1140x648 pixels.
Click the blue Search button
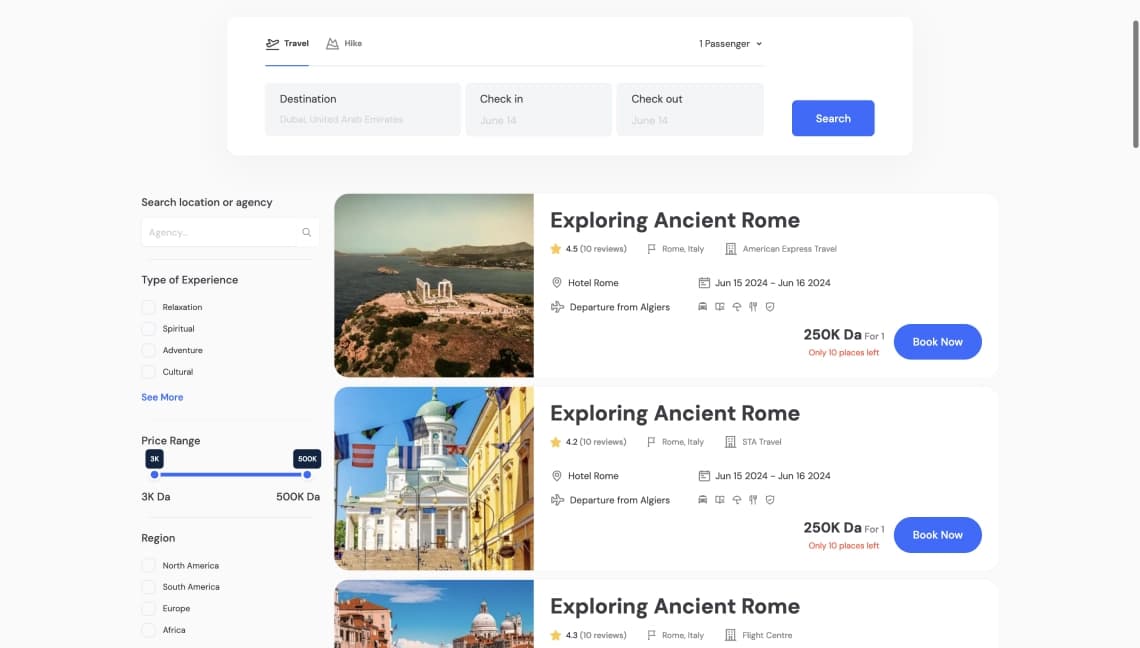pos(833,118)
